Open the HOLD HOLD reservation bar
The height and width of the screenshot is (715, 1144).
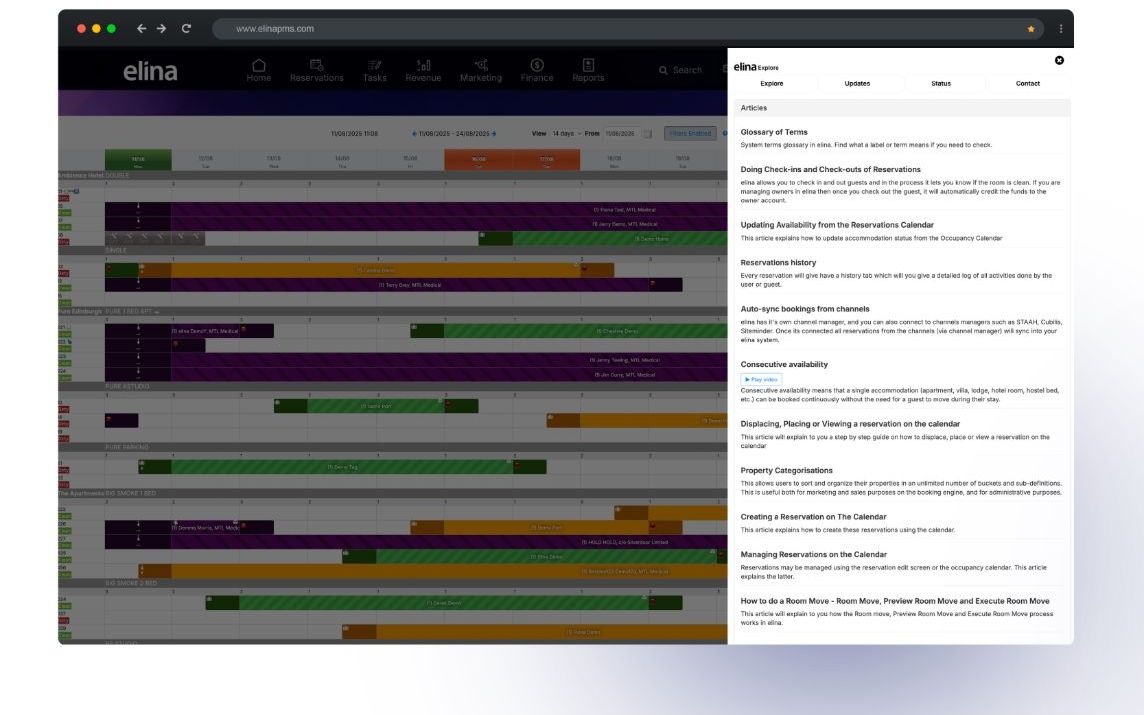(416, 542)
